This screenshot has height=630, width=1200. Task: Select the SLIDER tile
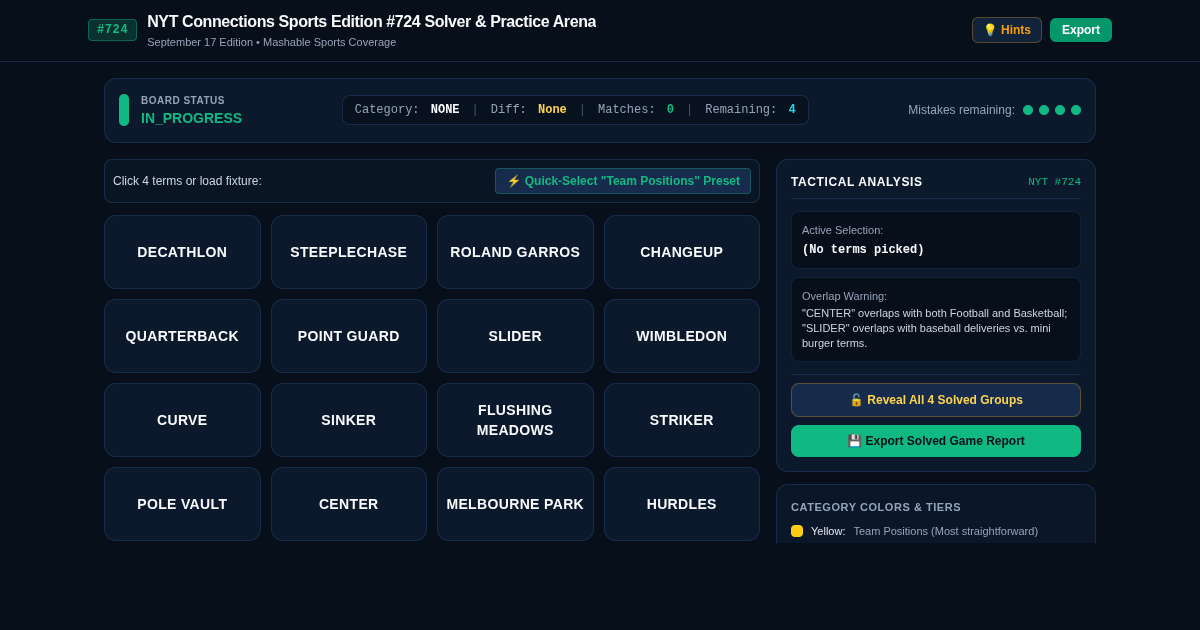[x=515, y=336]
